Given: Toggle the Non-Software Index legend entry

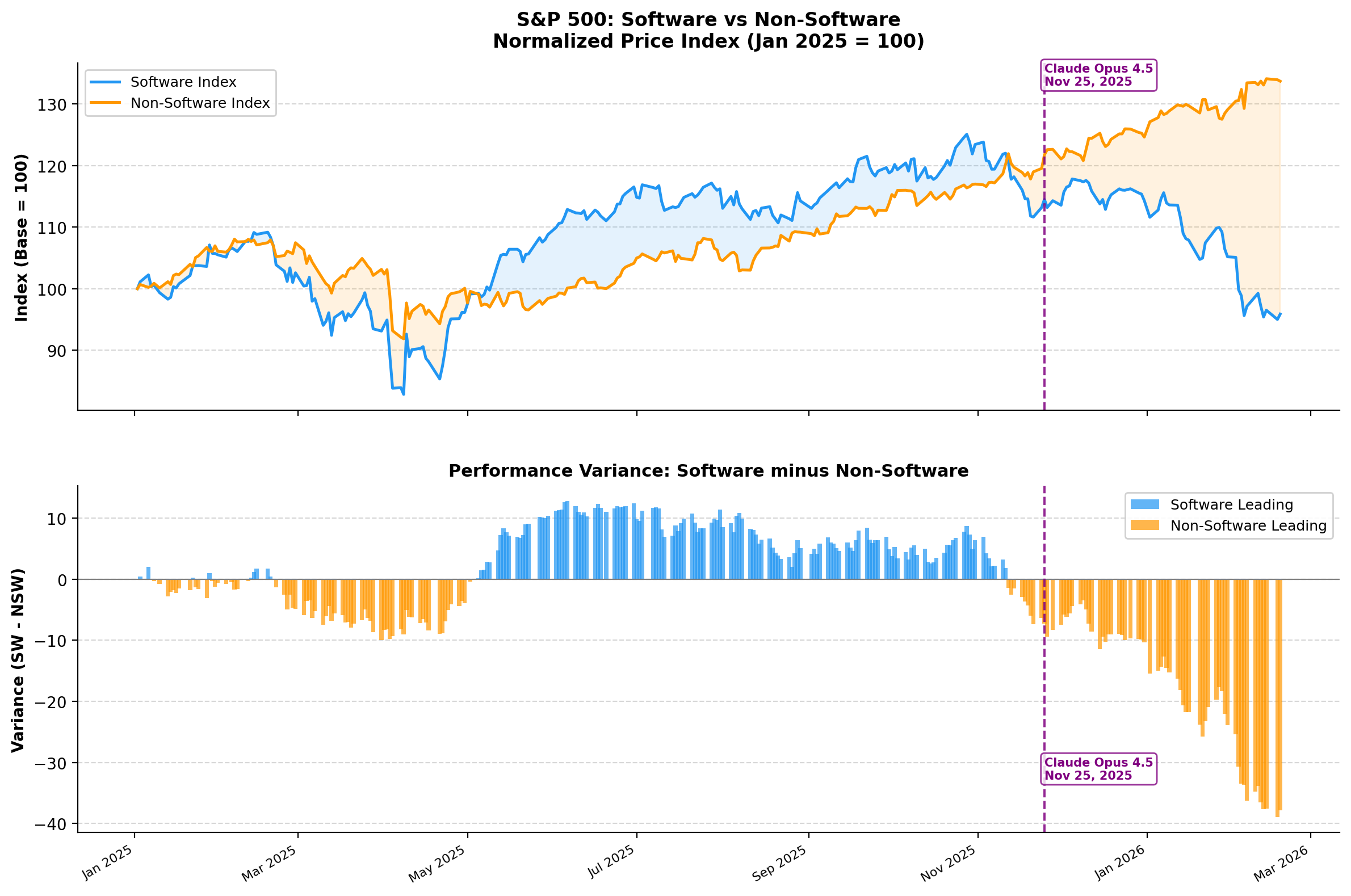Looking at the screenshot, I should (199, 103).
